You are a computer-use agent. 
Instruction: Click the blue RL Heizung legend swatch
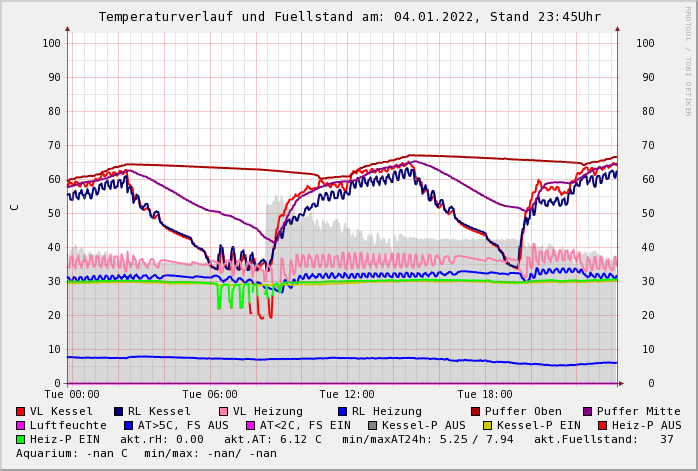(342, 411)
